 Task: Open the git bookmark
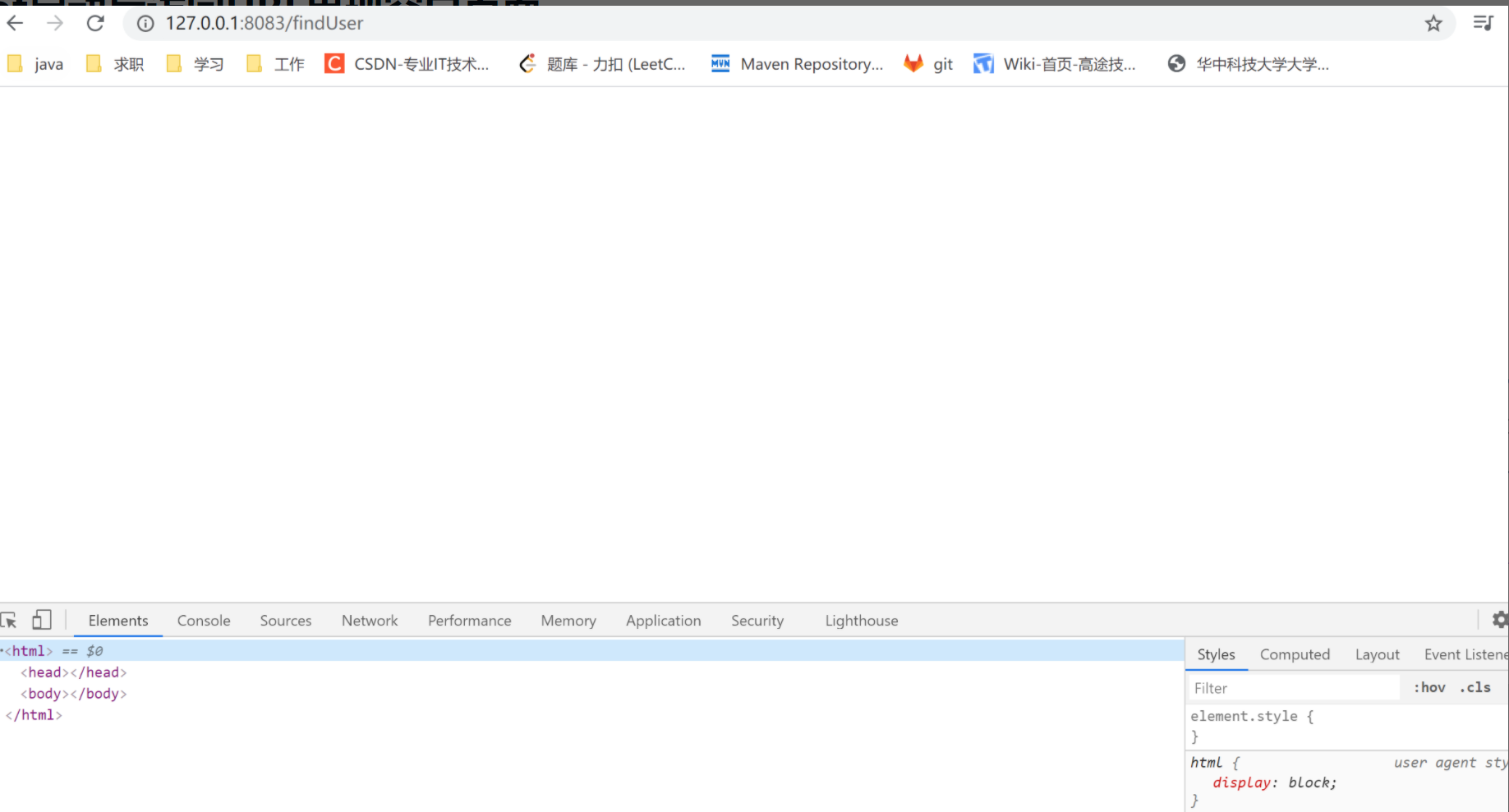(x=928, y=63)
